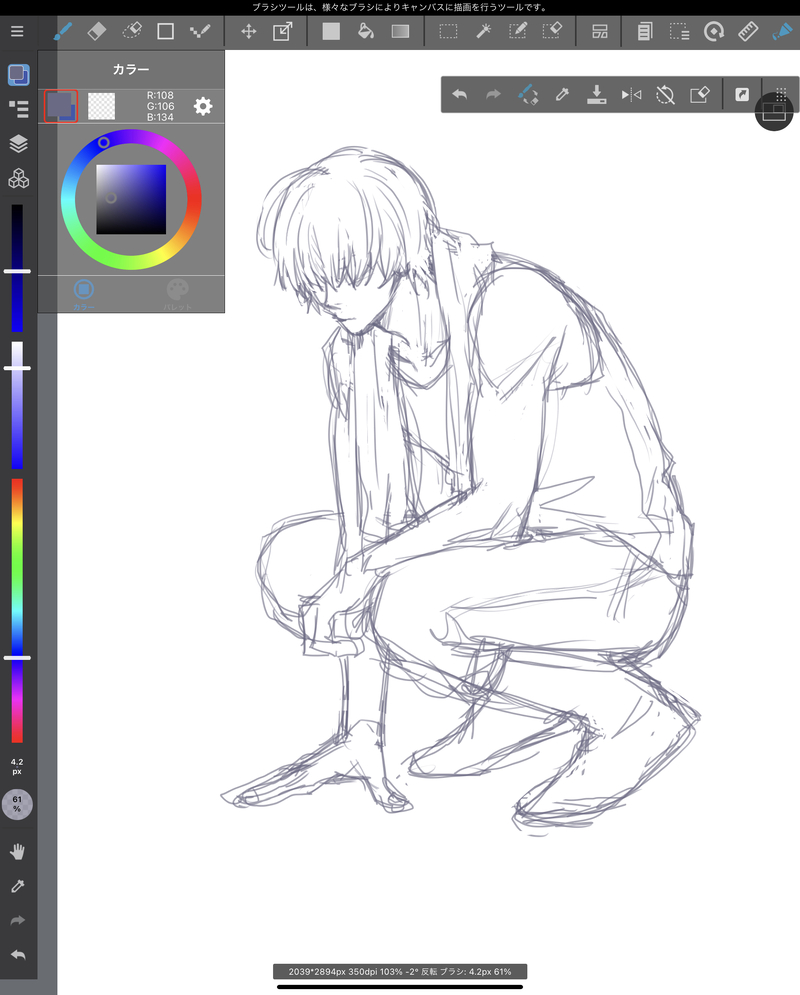Open selection operations icon in top toolbar
This screenshot has height=995, width=800.
point(679,31)
